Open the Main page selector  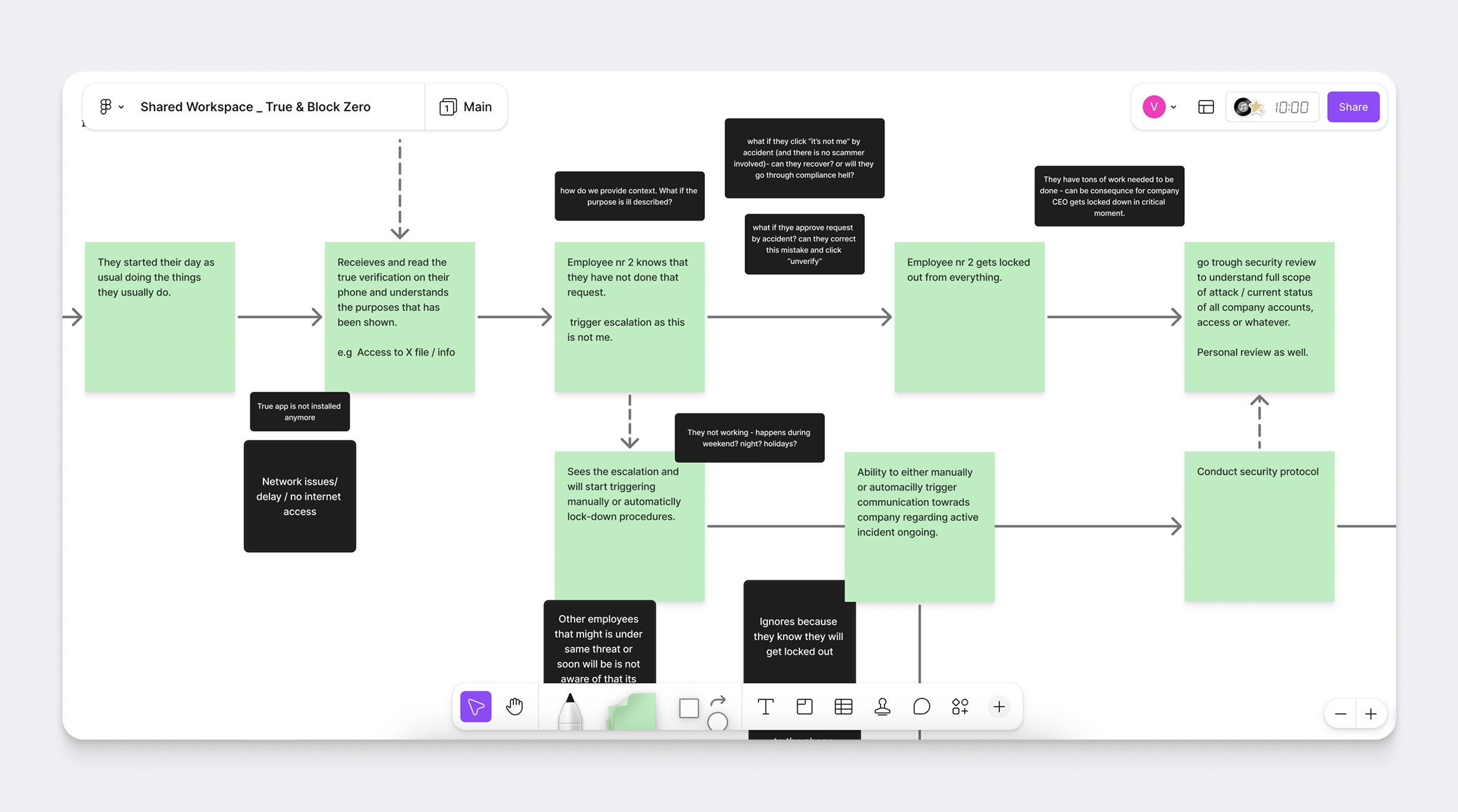[466, 106]
